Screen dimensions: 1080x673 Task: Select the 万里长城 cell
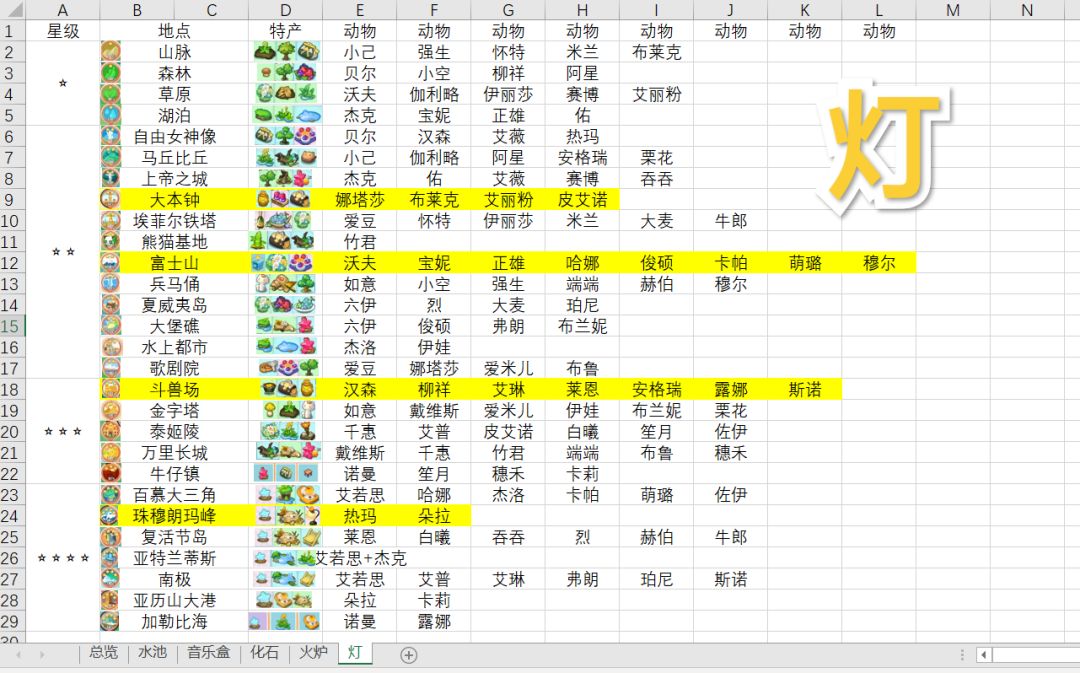pyautogui.click(x=174, y=453)
